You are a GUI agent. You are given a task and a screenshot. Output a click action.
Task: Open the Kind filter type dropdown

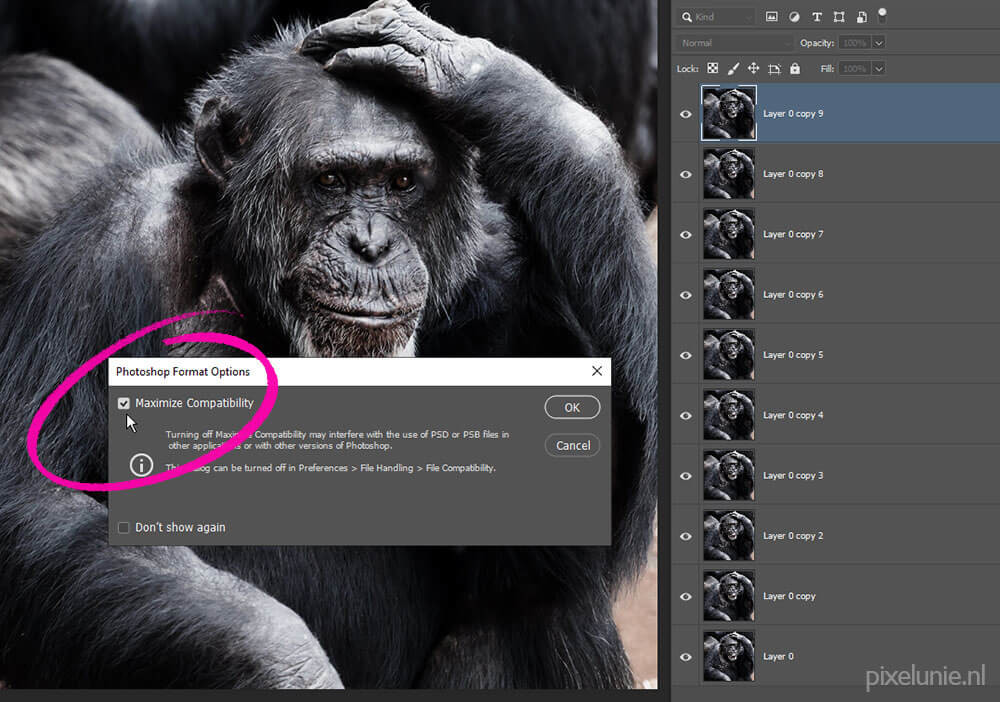[716, 17]
